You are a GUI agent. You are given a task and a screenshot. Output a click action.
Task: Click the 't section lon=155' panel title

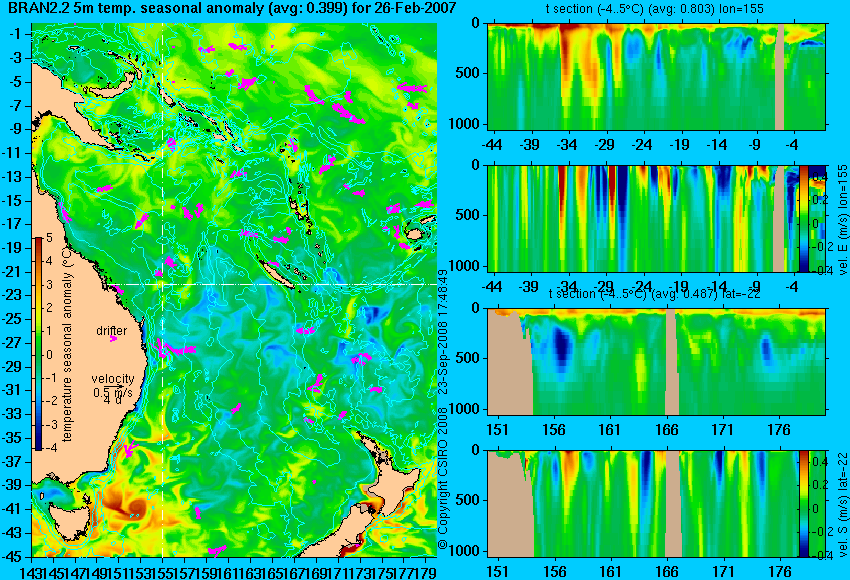pyautogui.click(x=655, y=9)
